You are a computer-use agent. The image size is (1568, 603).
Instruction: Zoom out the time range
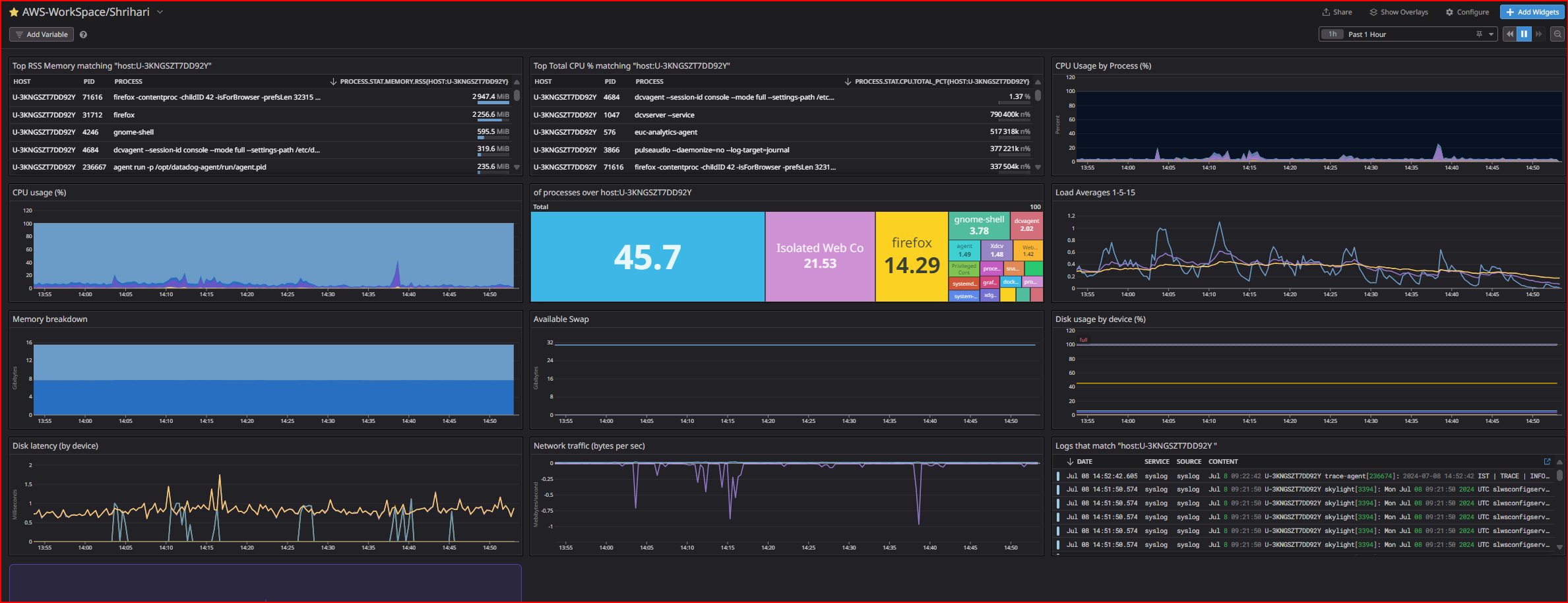coord(1557,34)
